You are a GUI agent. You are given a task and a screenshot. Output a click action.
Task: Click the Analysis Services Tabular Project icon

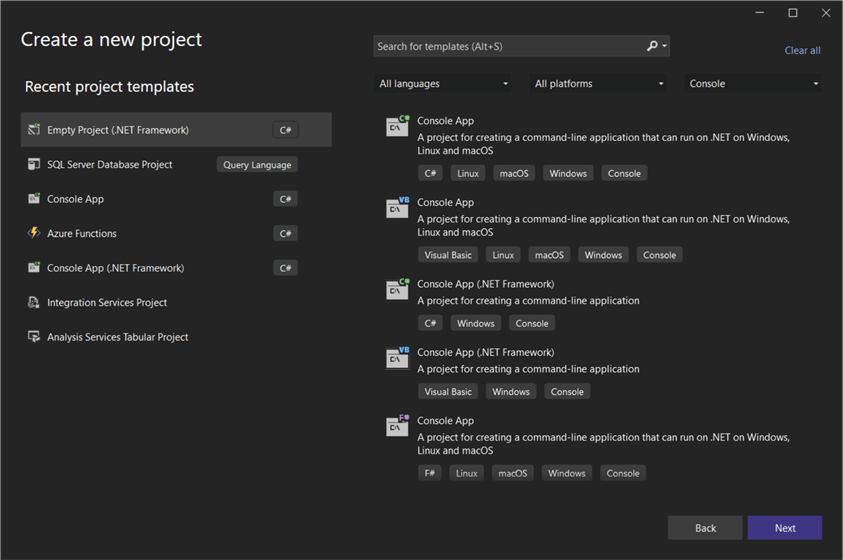tap(34, 337)
